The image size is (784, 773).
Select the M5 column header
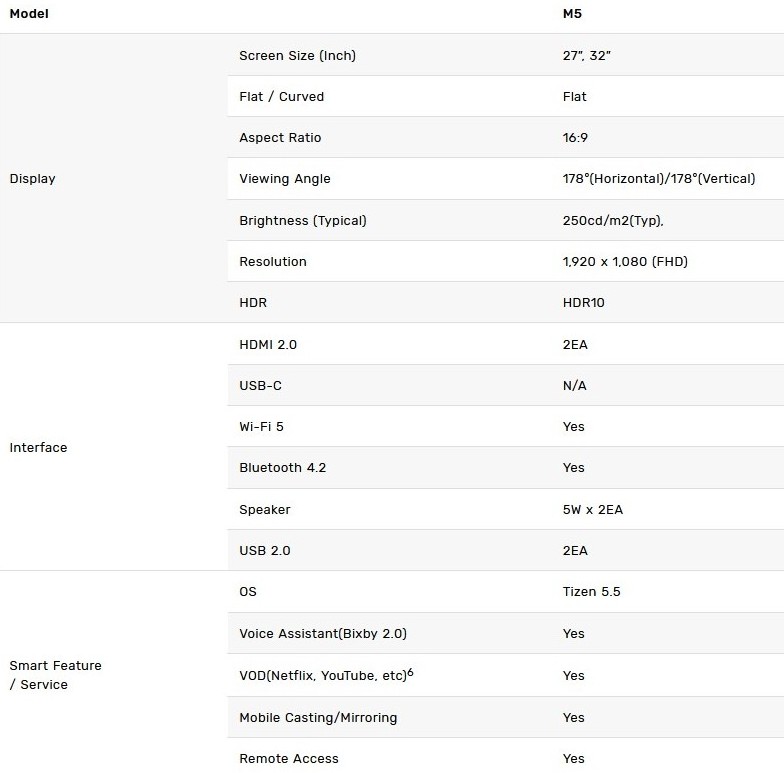tap(572, 15)
